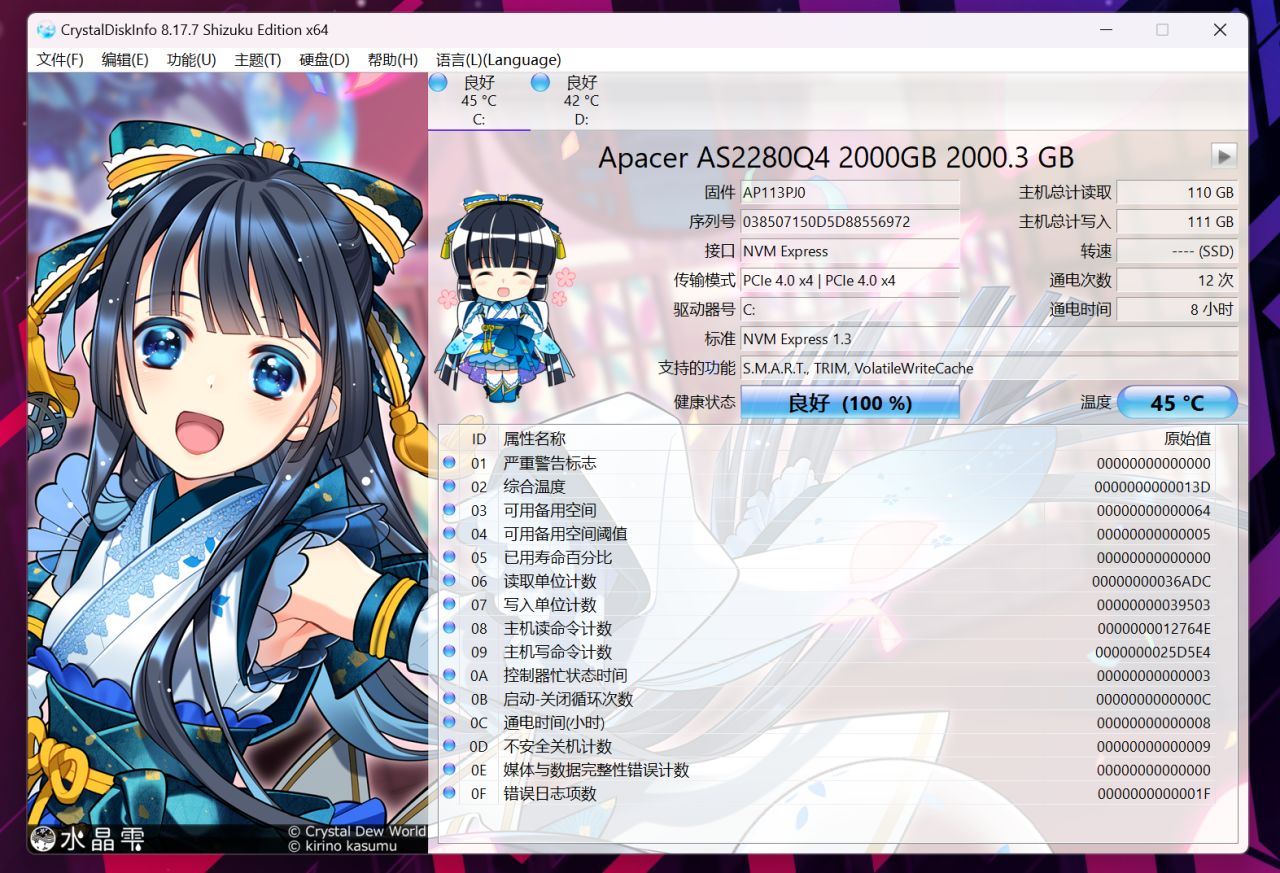The width and height of the screenshot is (1280, 873).
Task: Click the status orb for attribute 08
Action: pyautogui.click(x=449, y=628)
